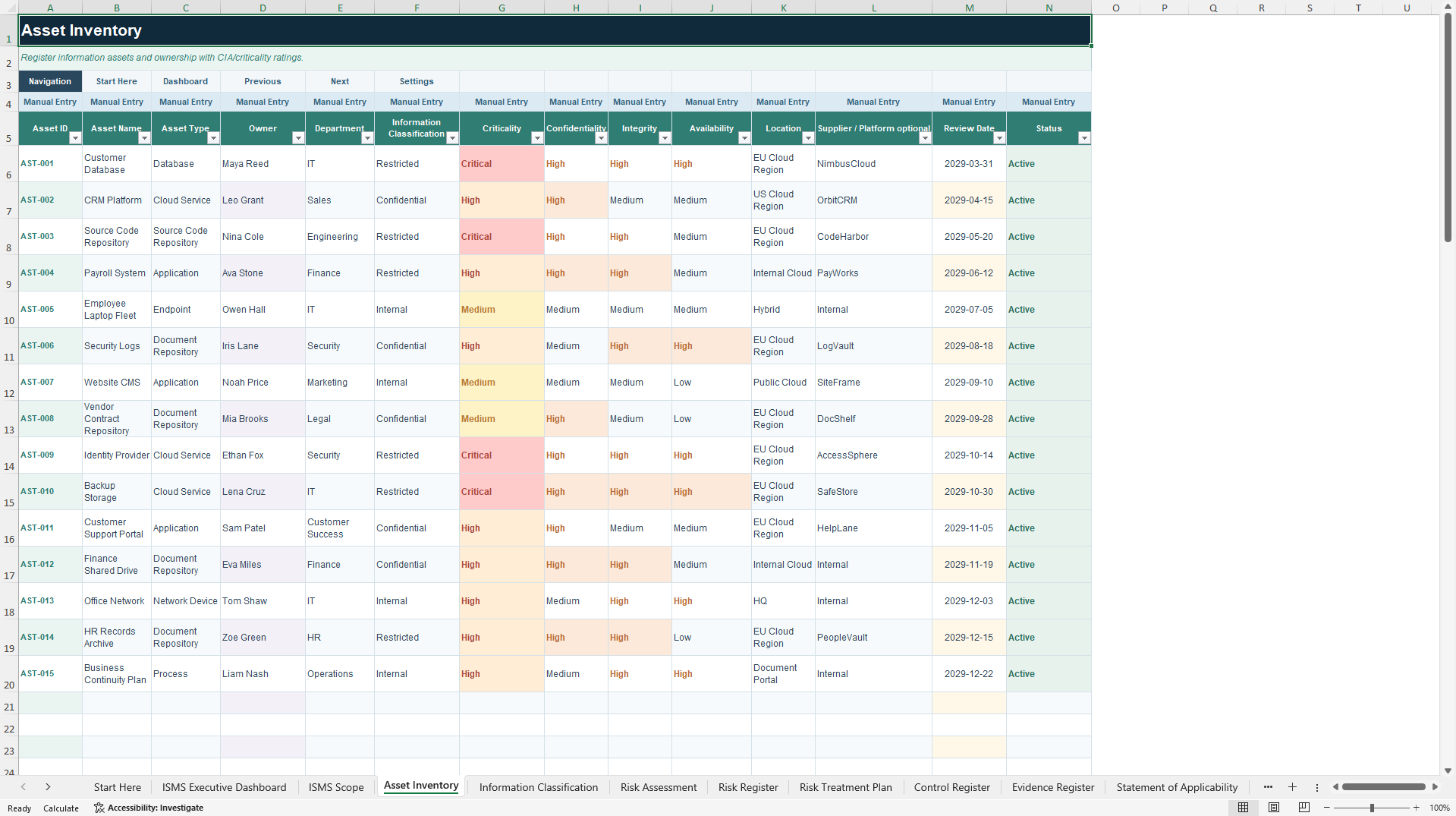
Task: Click the horizontal scrollbar thumb
Action: click(x=1384, y=787)
